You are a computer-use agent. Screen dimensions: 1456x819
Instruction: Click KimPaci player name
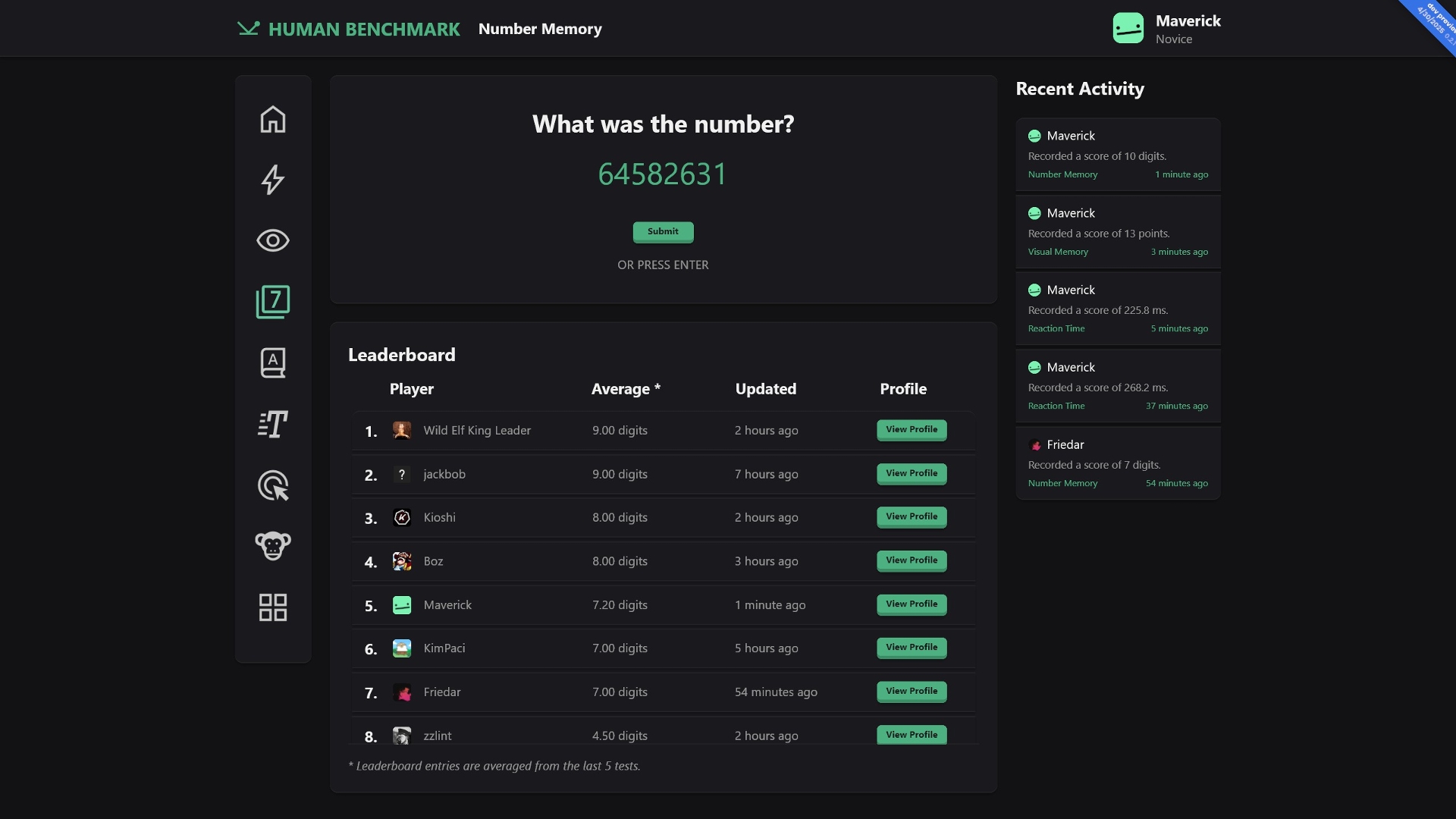(x=444, y=648)
